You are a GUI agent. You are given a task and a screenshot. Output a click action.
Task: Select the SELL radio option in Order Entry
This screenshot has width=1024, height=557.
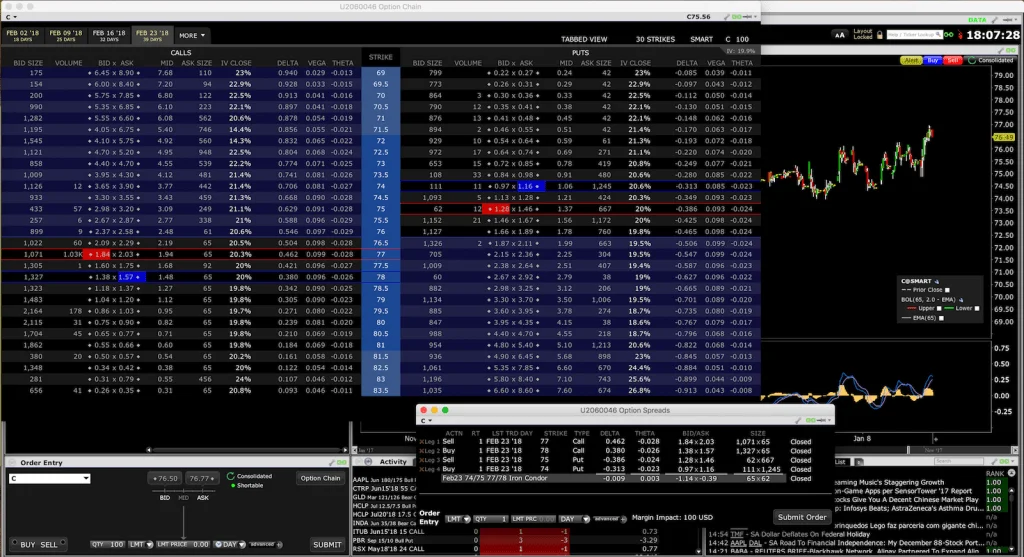(52, 545)
